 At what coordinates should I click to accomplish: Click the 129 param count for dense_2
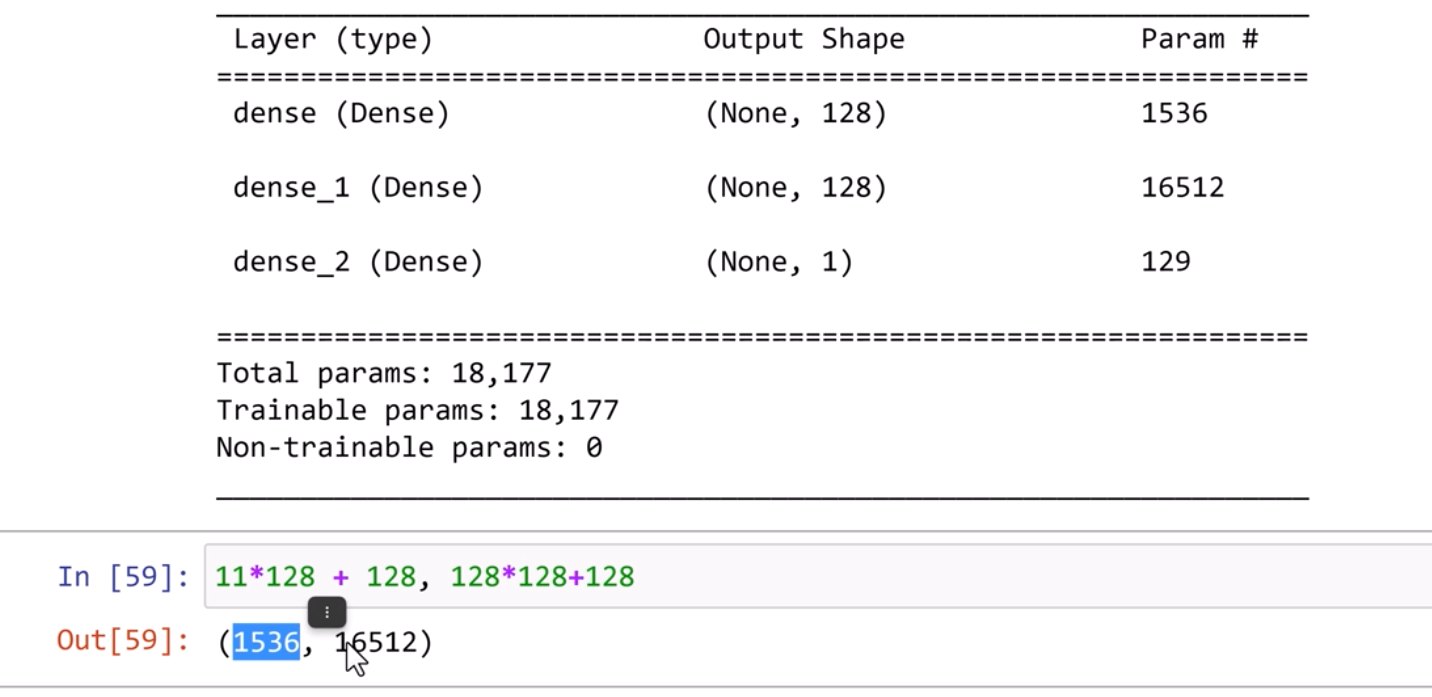click(x=1165, y=262)
